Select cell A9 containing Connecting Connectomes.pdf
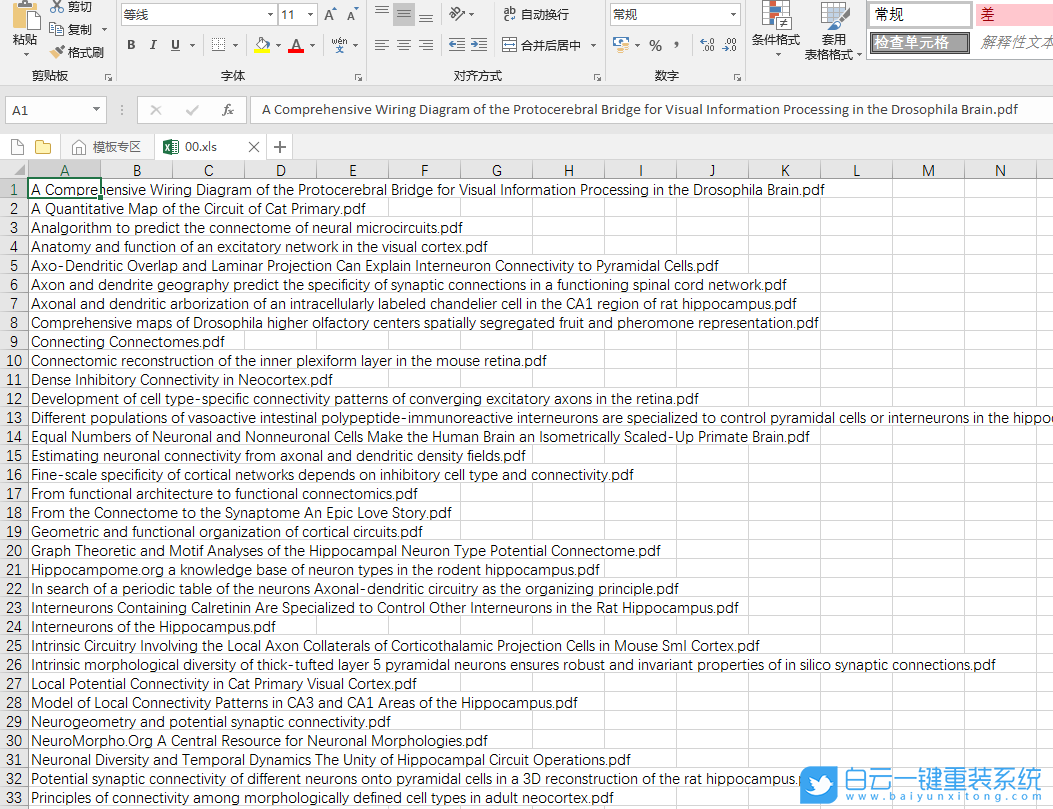Screen dimensions: 1053x809 coord(128,342)
